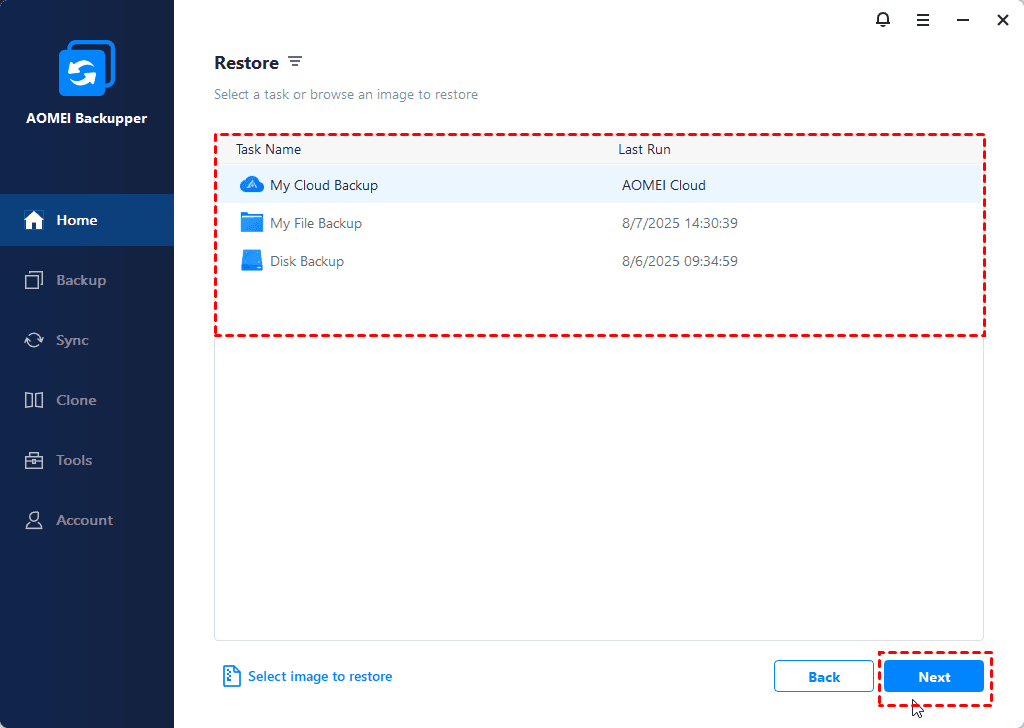Click the Task Name column header

pos(268,150)
